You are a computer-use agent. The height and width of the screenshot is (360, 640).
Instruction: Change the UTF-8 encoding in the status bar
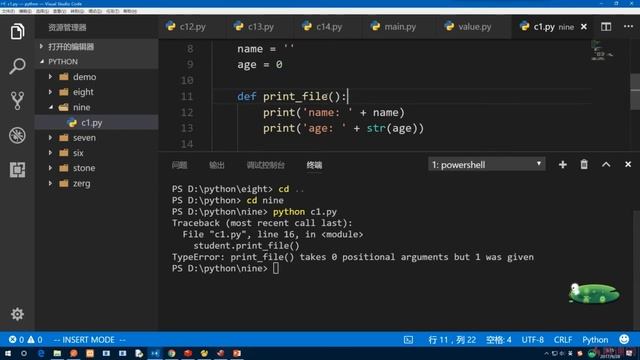pos(533,340)
